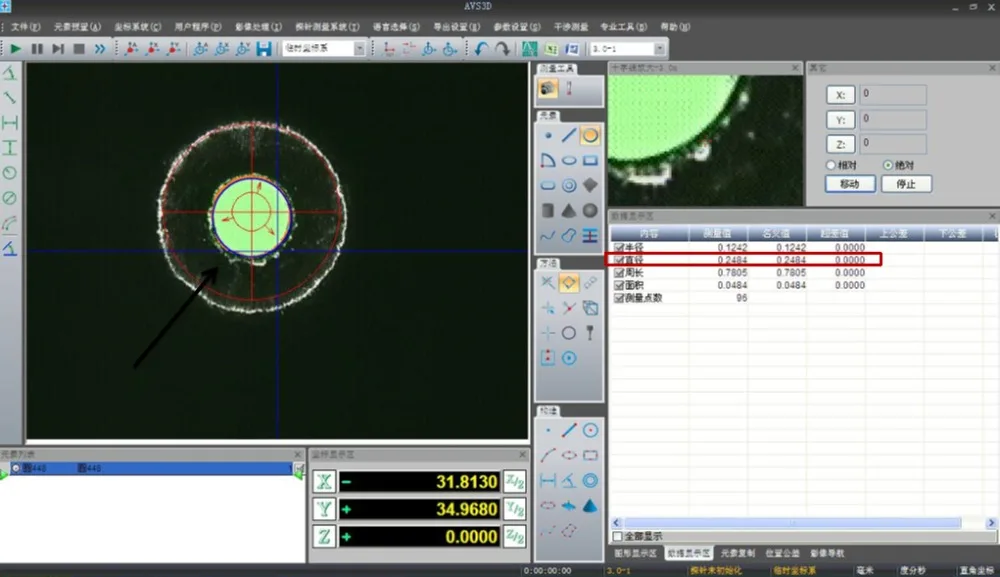Click the Z move-target input field
The image size is (1000, 577).
point(893,143)
